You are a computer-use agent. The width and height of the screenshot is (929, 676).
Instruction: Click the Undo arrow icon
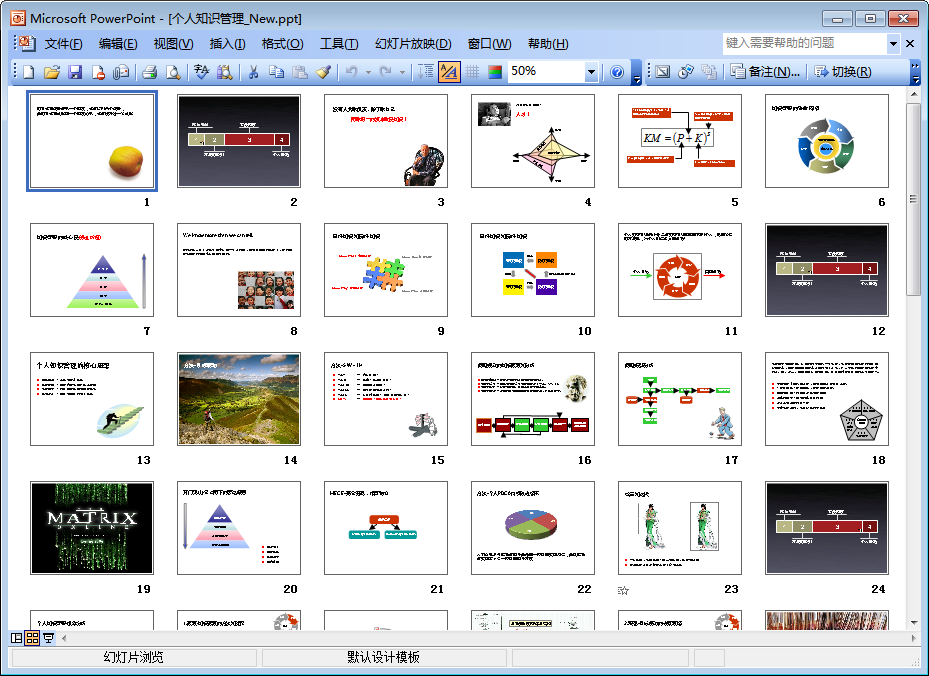pos(351,72)
